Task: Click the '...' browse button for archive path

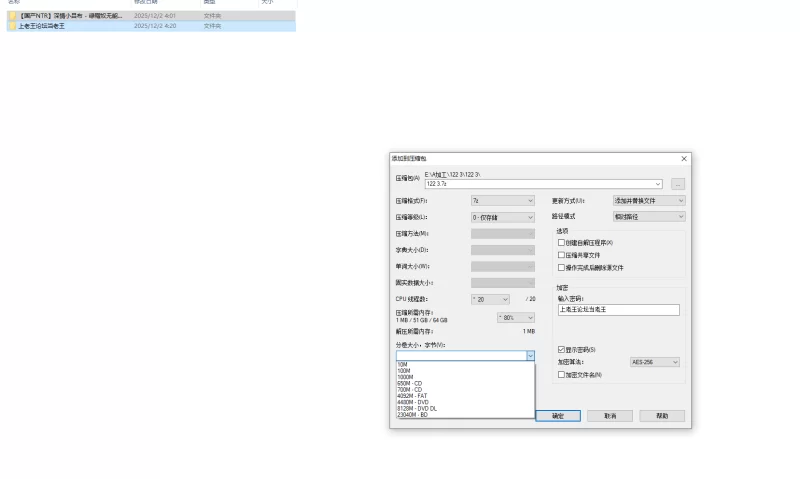Action: [678, 184]
